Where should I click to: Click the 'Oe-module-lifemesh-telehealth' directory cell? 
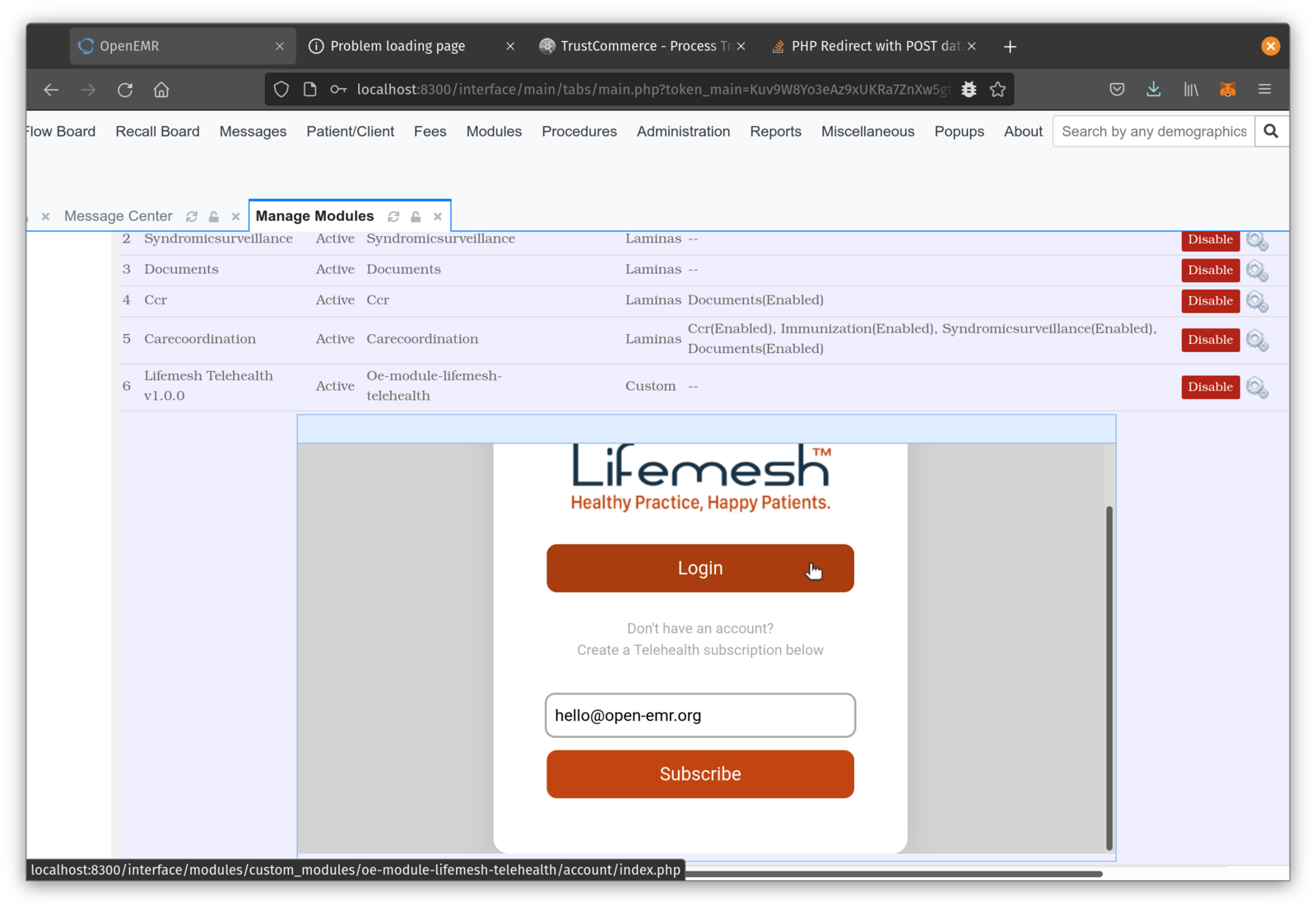[434, 386]
